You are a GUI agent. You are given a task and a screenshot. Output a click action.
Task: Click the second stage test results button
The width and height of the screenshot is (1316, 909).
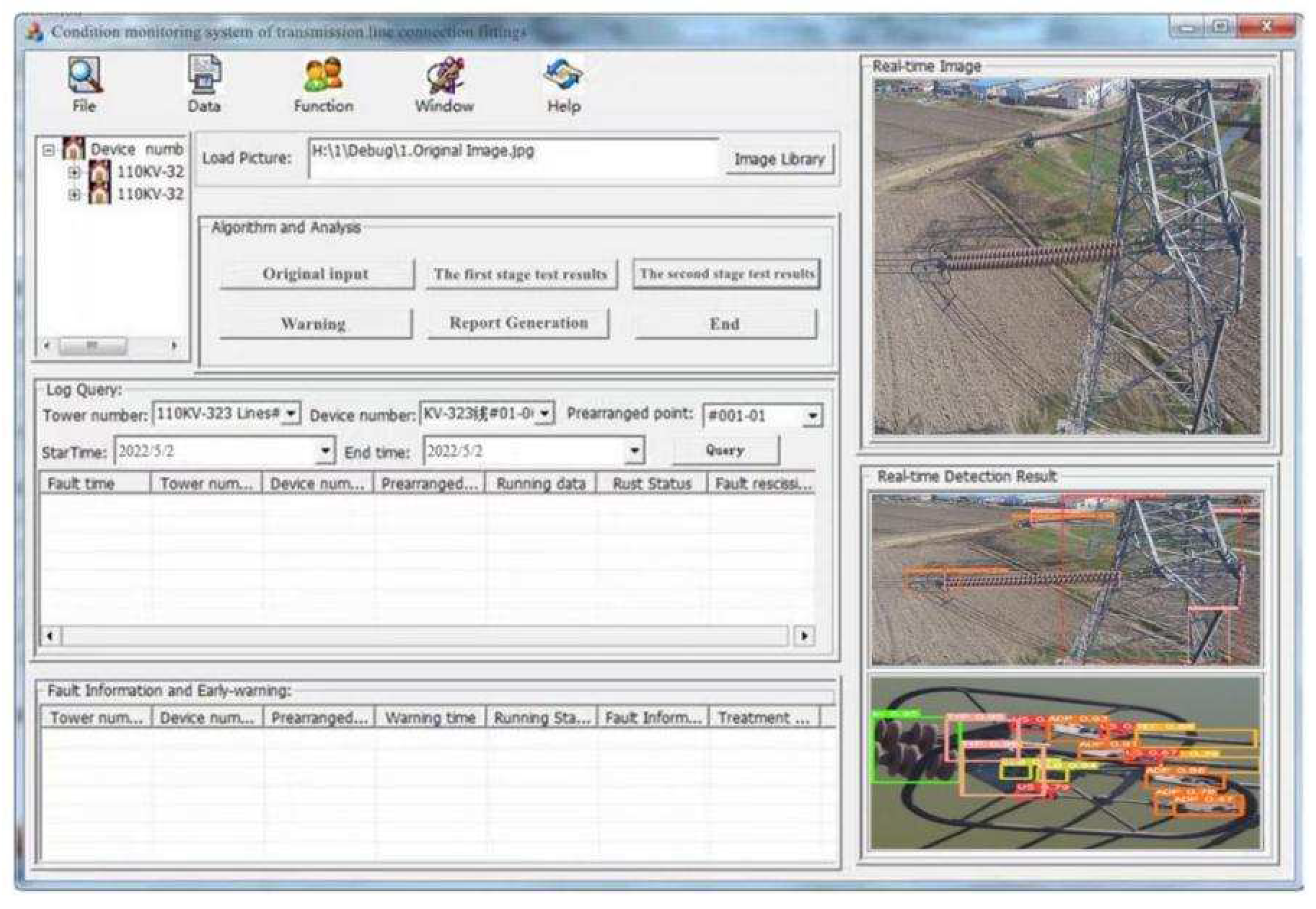pyautogui.click(x=726, y=274)
